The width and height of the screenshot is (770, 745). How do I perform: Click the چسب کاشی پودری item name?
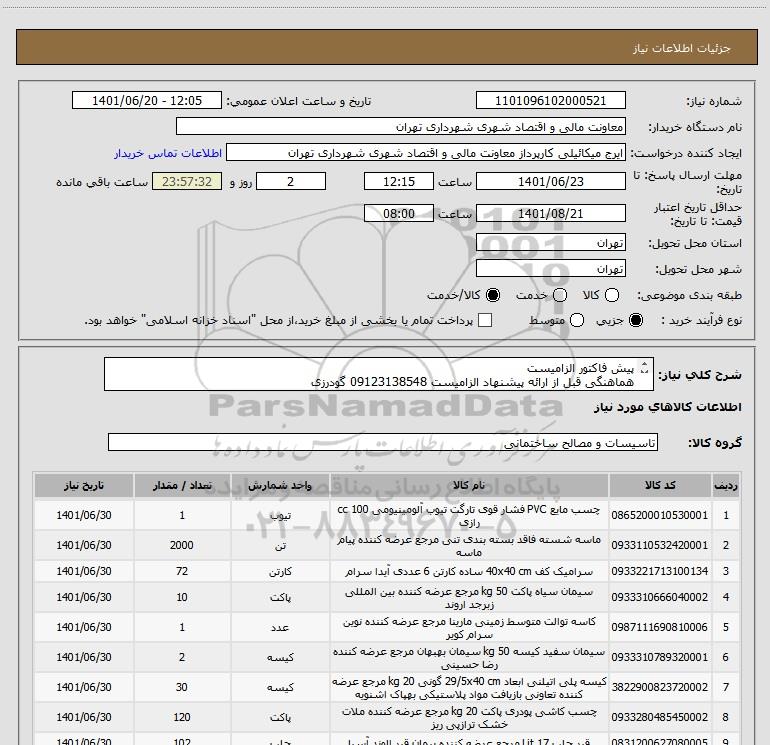469,717
